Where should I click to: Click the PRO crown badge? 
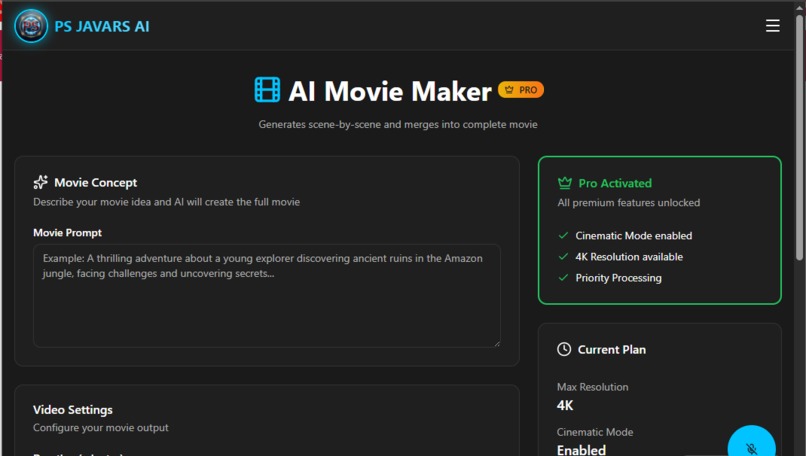point(521,90)
